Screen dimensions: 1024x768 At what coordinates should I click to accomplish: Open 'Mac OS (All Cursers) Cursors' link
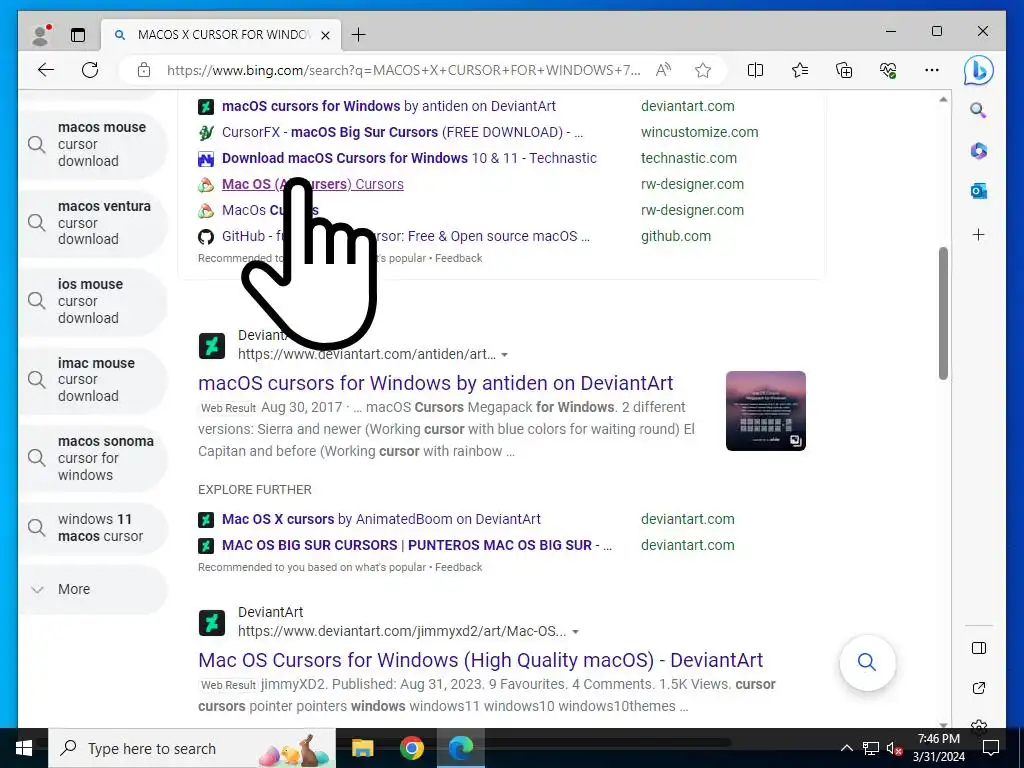point(313,184)
